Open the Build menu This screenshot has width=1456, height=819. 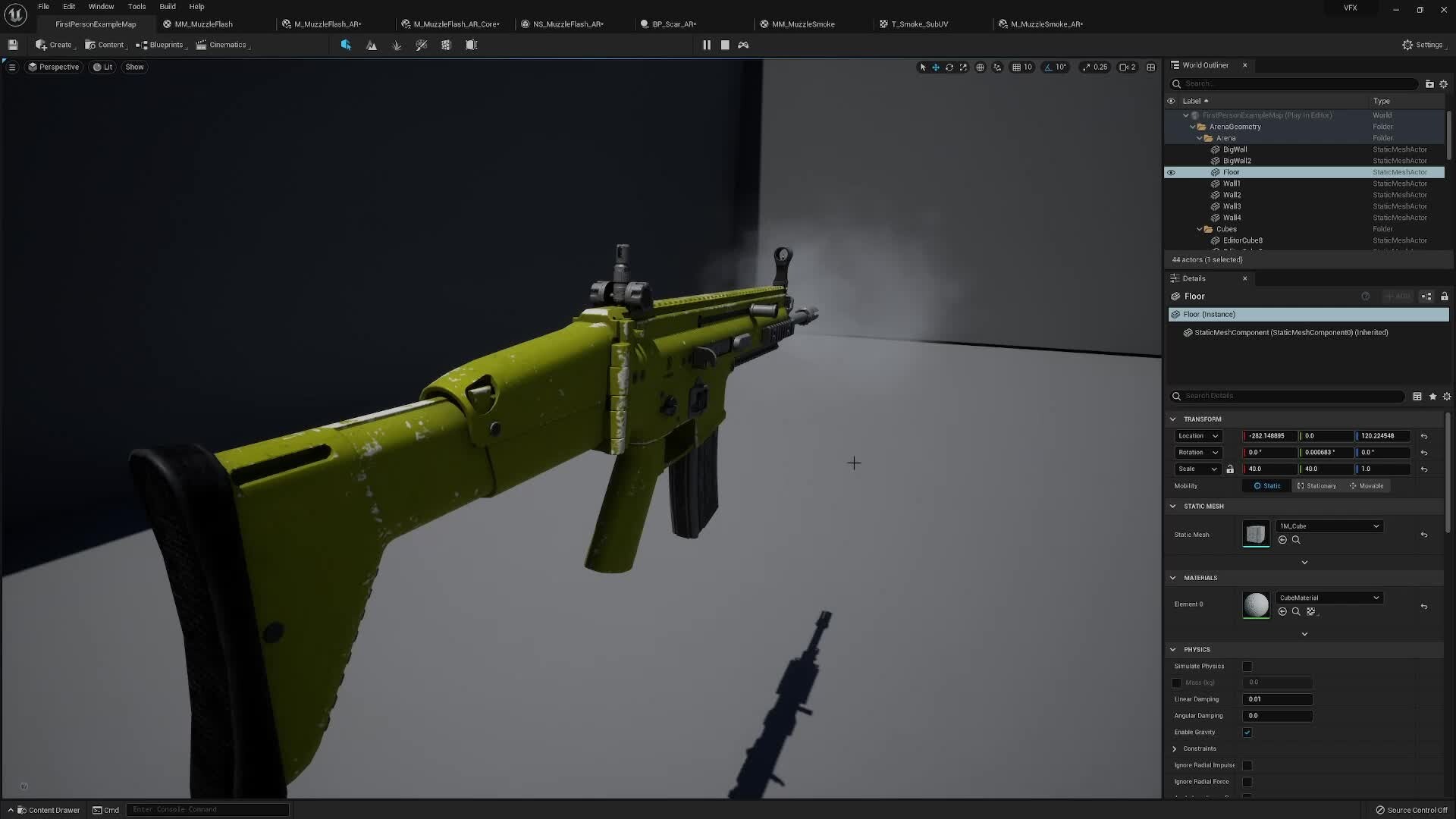[x=167, y=6]
